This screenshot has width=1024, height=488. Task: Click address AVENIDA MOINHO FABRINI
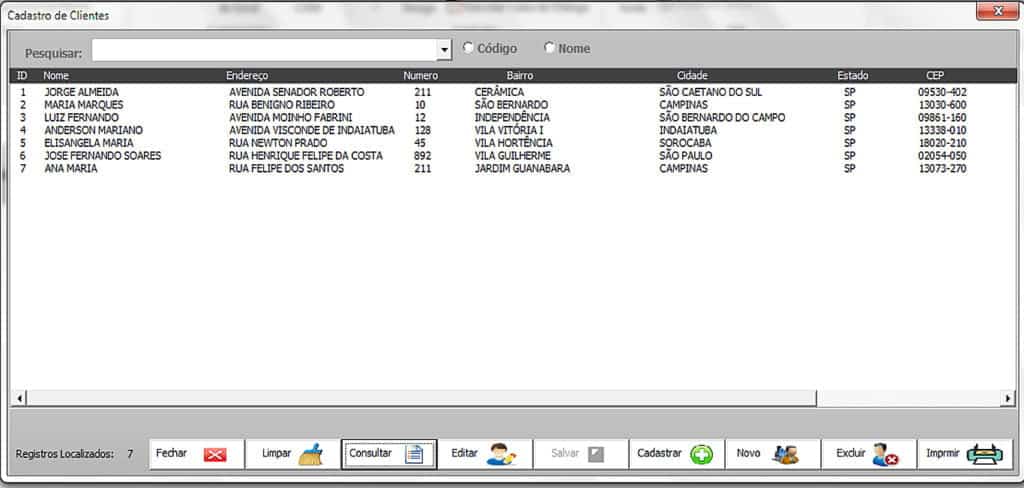click(291, 118)
